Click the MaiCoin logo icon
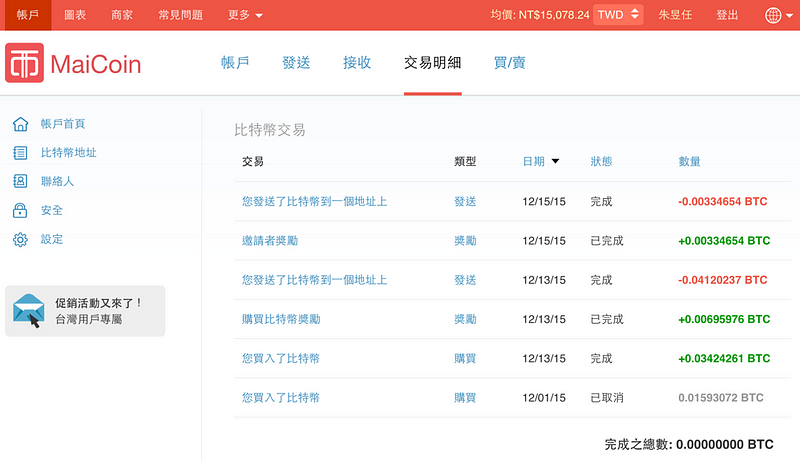Viewport: 800px width, 461px height. coord(24,63)
